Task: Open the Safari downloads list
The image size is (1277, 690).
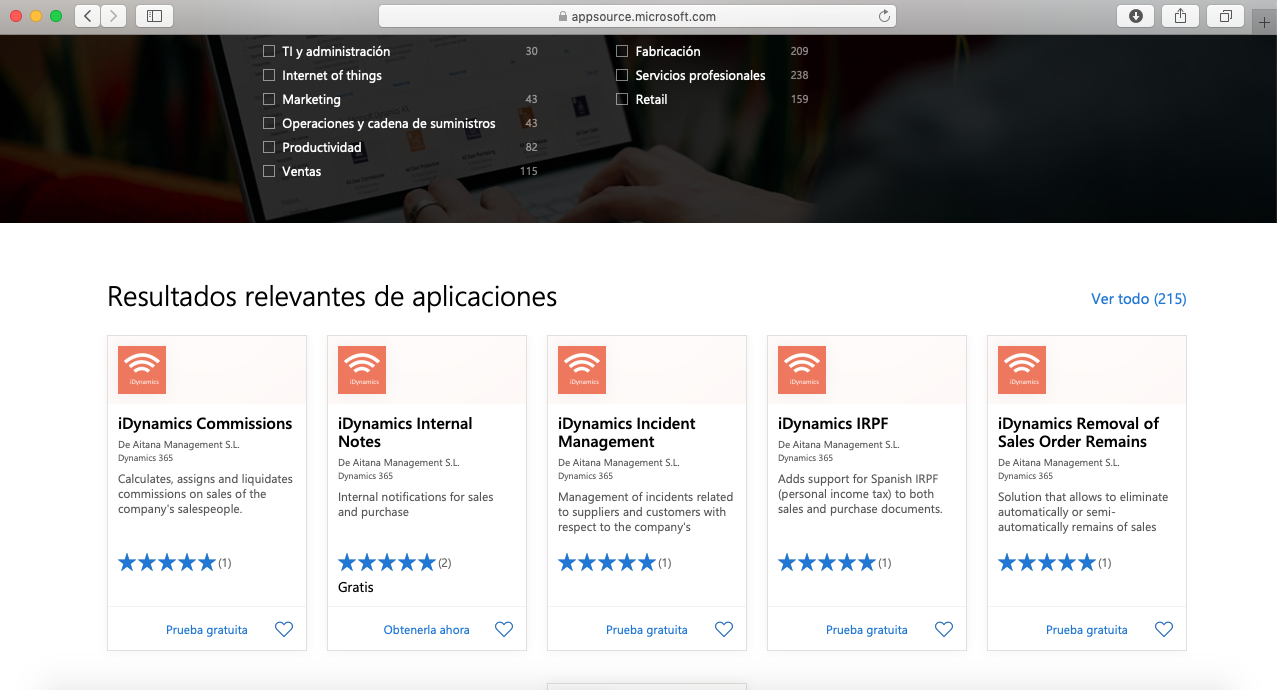Action: tap(1135, 16)
